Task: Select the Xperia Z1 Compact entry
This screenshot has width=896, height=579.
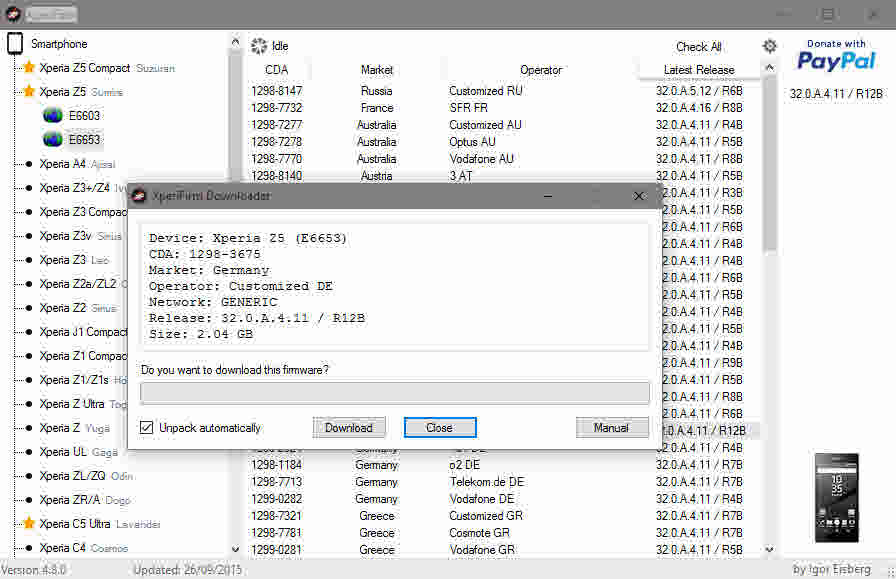Action: [83, 356]
